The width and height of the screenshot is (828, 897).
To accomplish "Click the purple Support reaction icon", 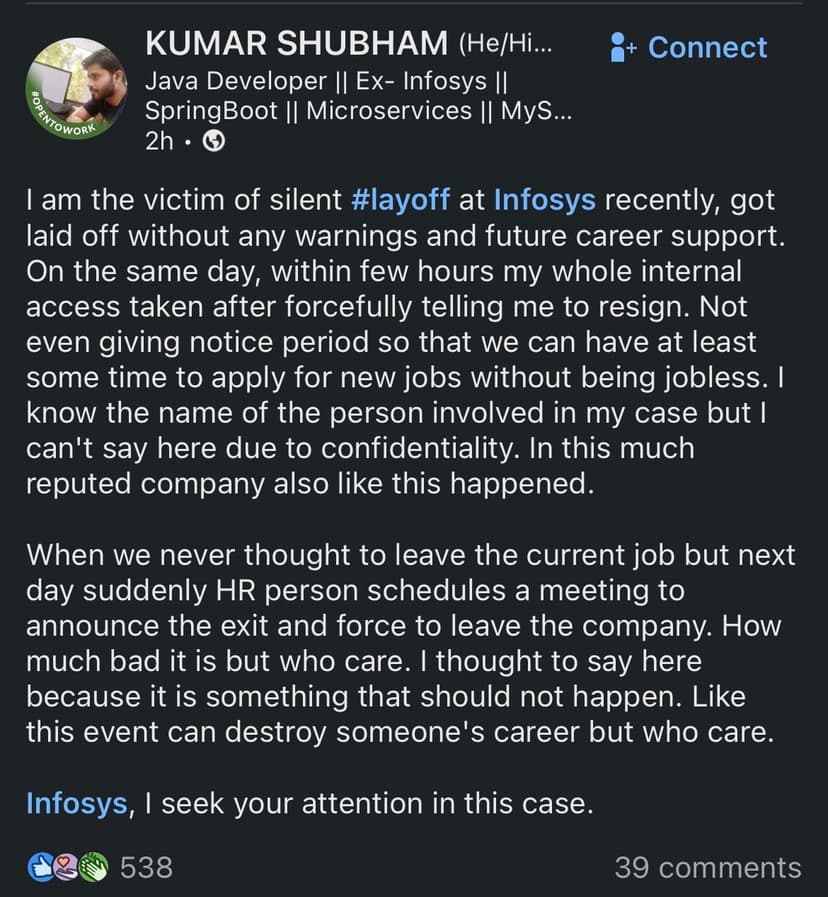I will (65, 866).
